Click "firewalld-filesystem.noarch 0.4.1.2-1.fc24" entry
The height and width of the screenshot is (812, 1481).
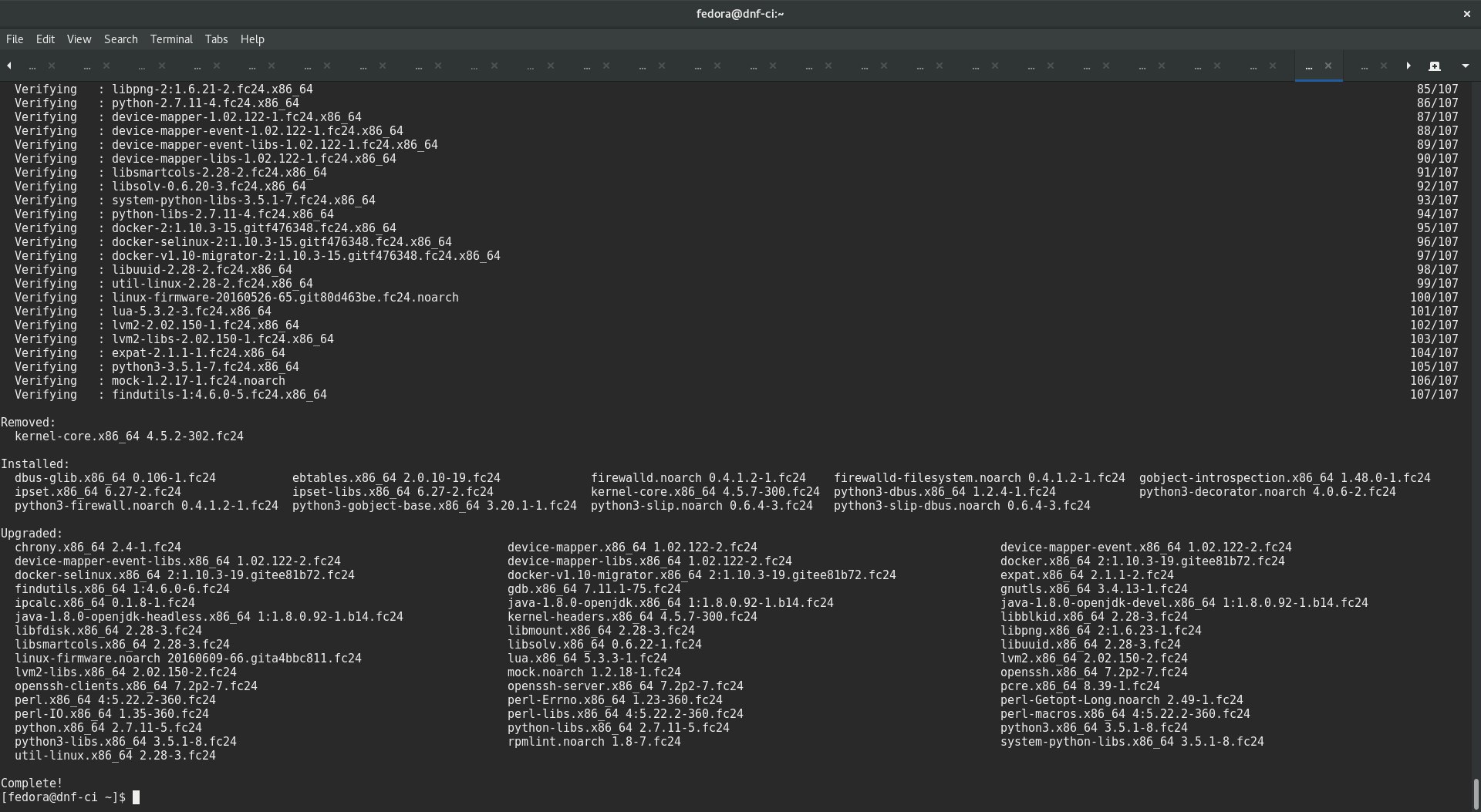pos(980,478)
